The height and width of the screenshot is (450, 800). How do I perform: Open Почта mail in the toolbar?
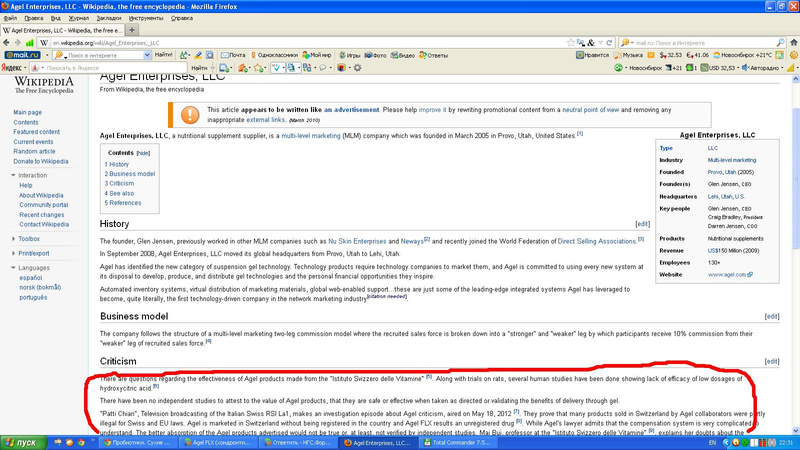(233, 55)
